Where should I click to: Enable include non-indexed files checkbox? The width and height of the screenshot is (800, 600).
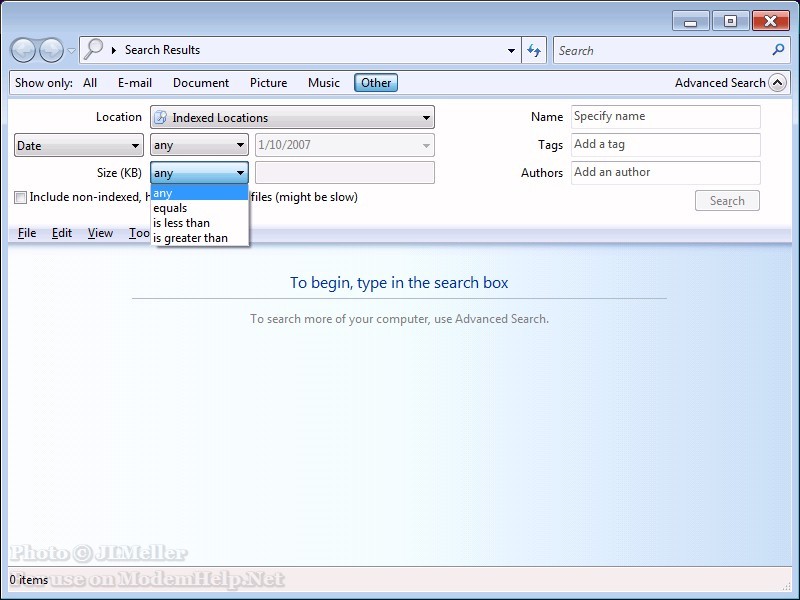(20, 197)
